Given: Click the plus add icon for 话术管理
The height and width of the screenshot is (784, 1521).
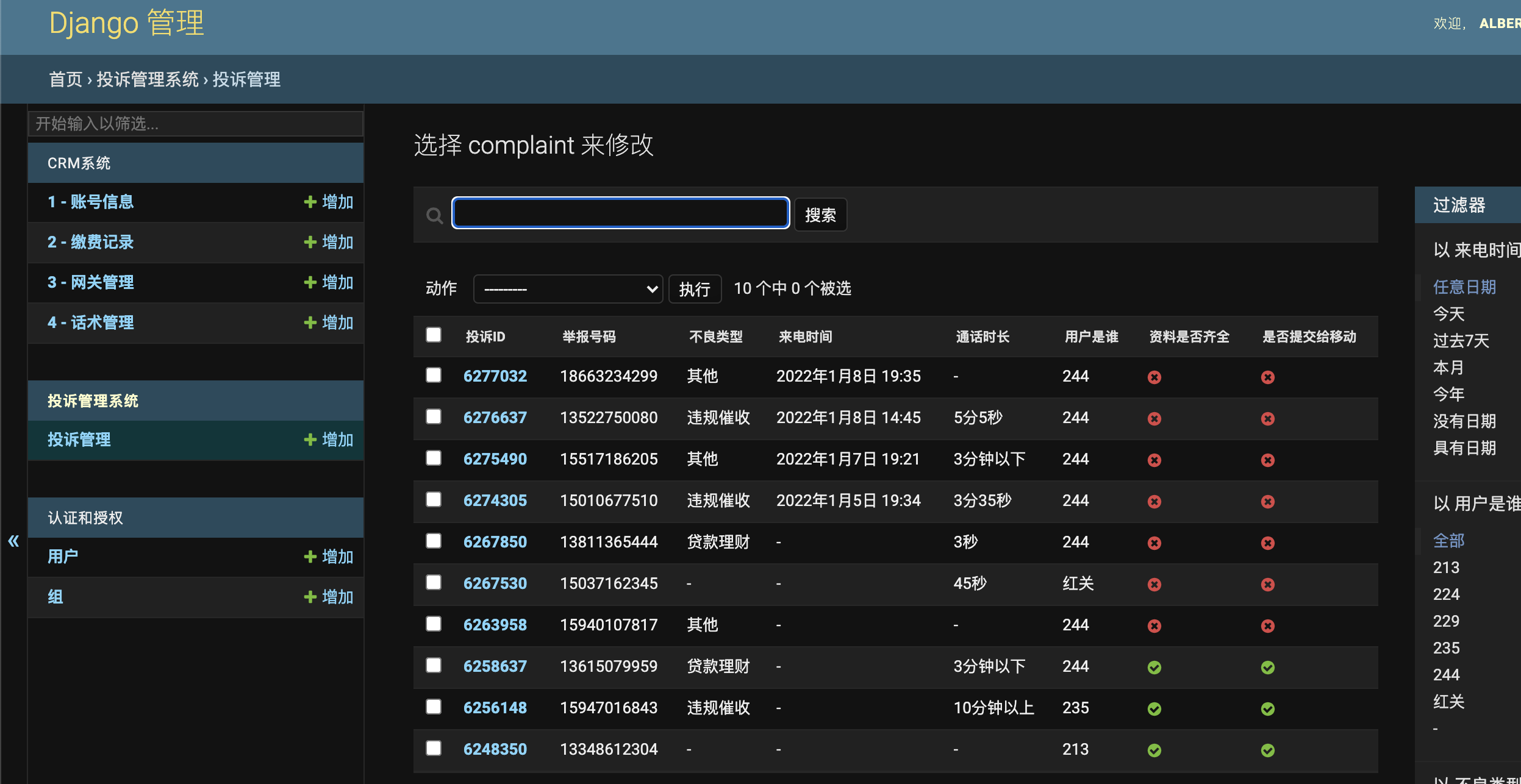Looking at the screenshot, I should [x=310, y=323].
